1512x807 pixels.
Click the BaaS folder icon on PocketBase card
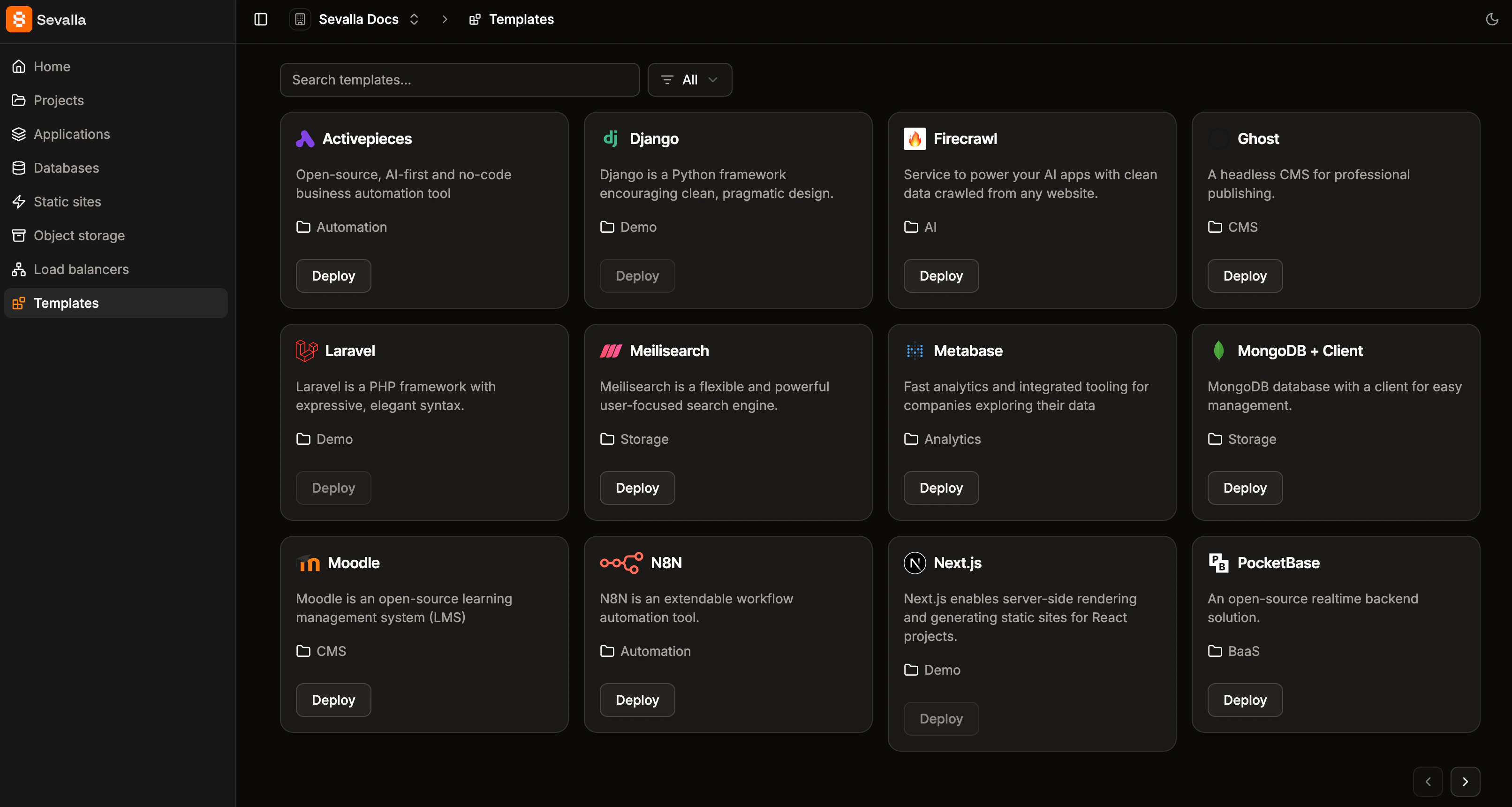point(1215,651)
